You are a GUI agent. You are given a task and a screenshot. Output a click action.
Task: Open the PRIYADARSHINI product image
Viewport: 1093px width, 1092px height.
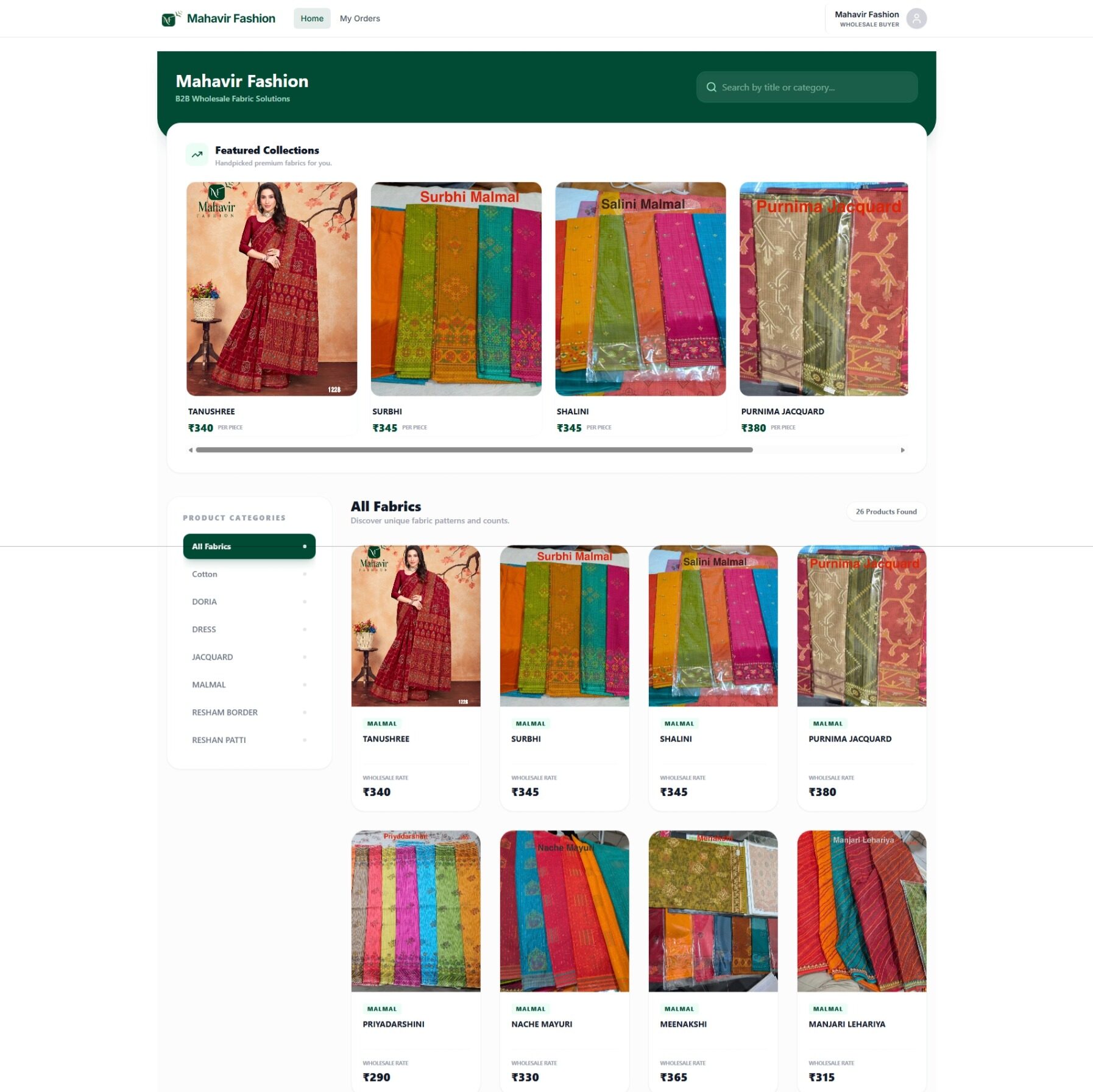tap(416, 911)
